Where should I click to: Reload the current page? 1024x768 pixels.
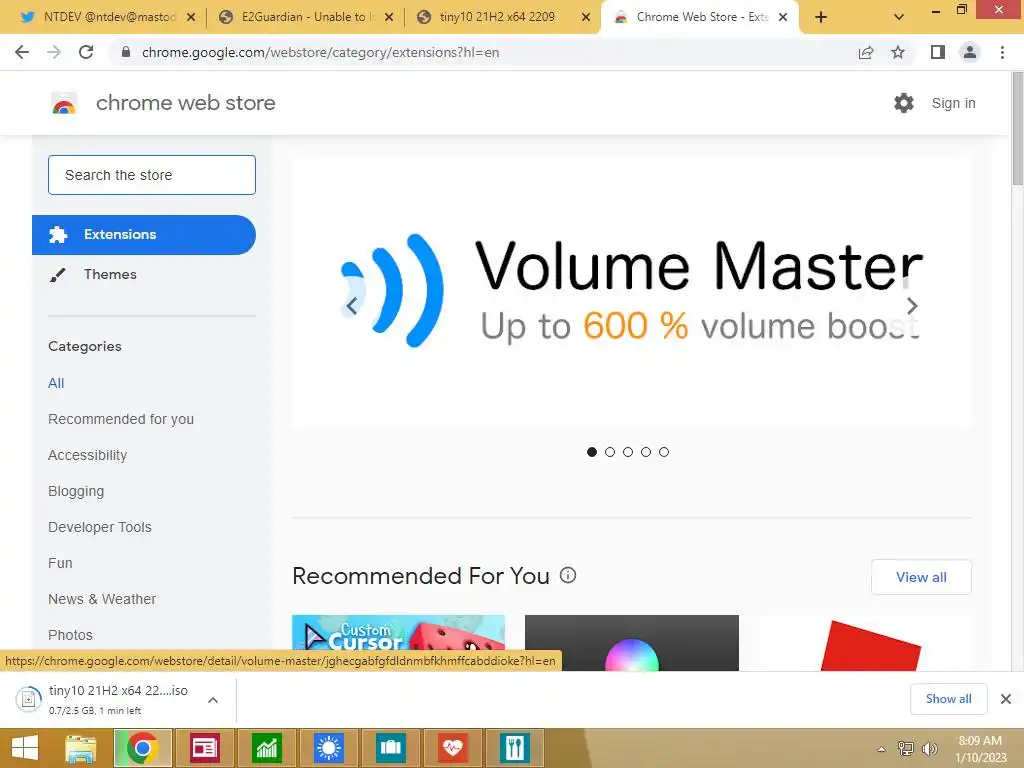click(86, 52)
